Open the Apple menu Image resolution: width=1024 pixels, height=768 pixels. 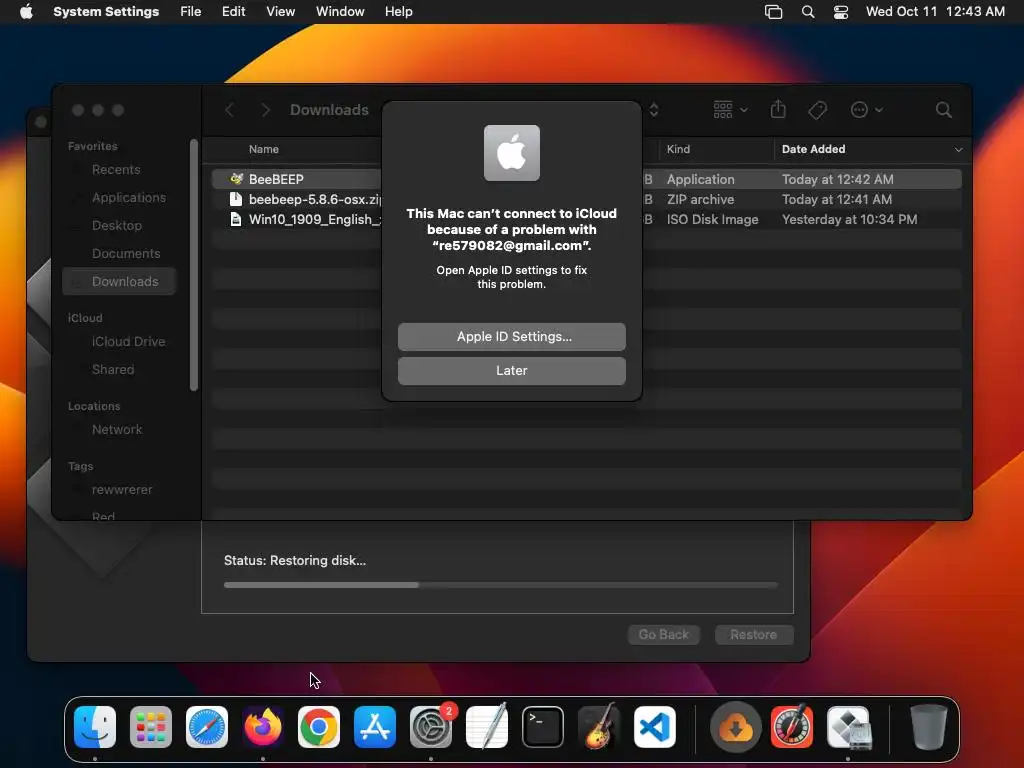pyautogui.click(x=26, y=12)
